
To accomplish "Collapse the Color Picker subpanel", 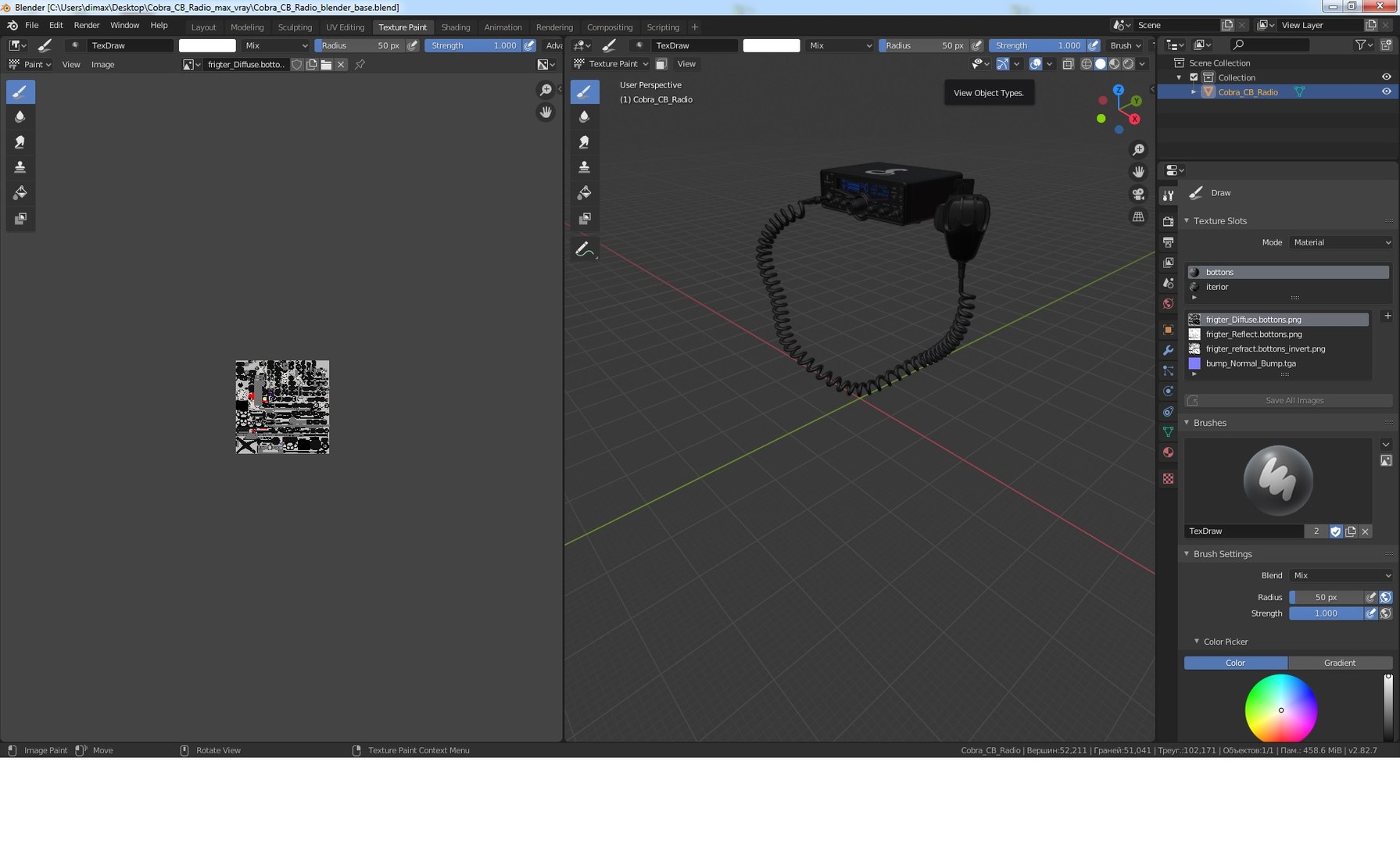I will pos(1197,642).
